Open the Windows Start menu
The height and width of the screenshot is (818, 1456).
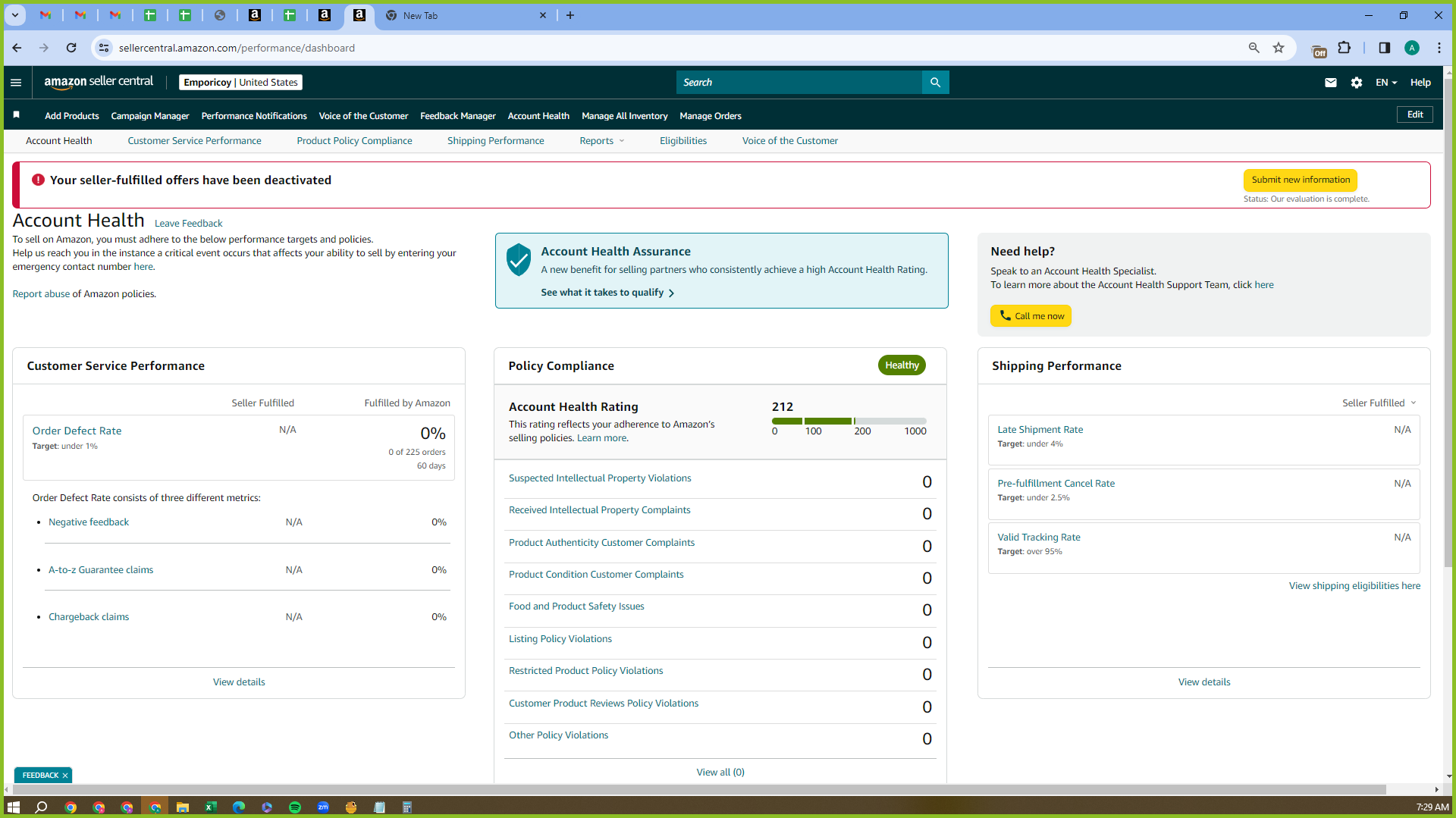pyautogui.click(x=13, y=807)
